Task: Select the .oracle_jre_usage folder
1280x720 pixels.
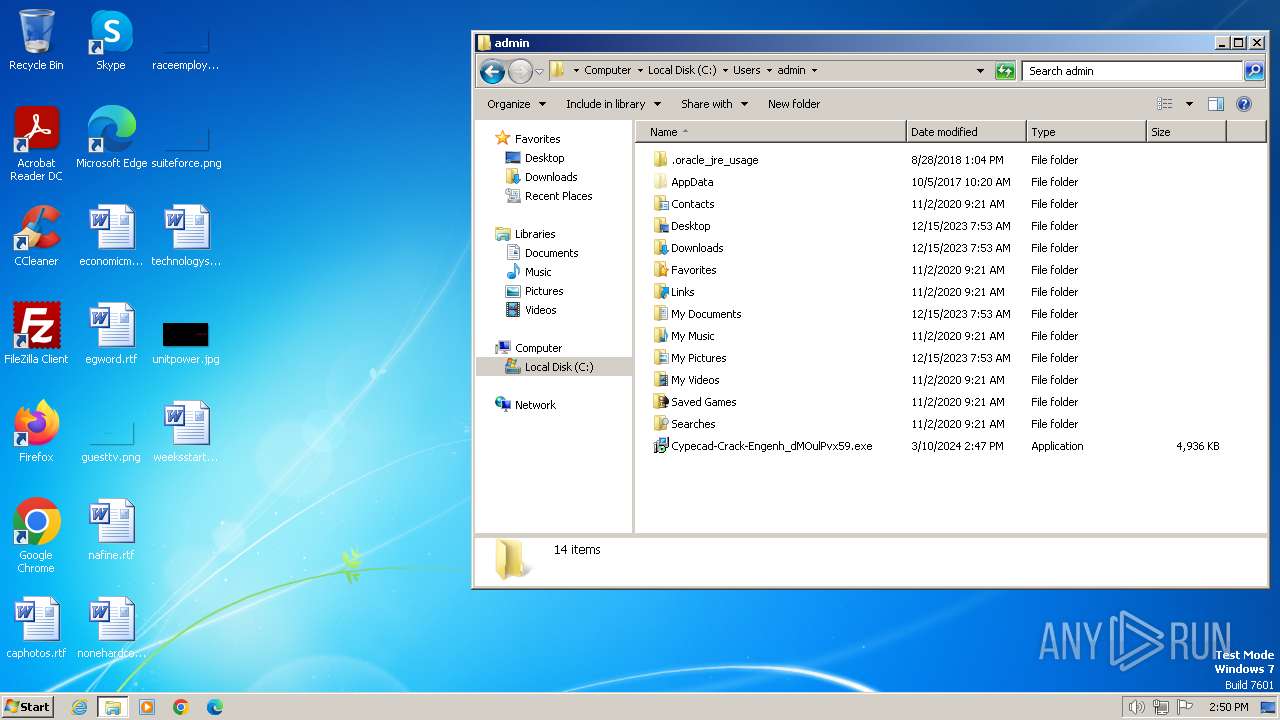Action: (714, 160)
